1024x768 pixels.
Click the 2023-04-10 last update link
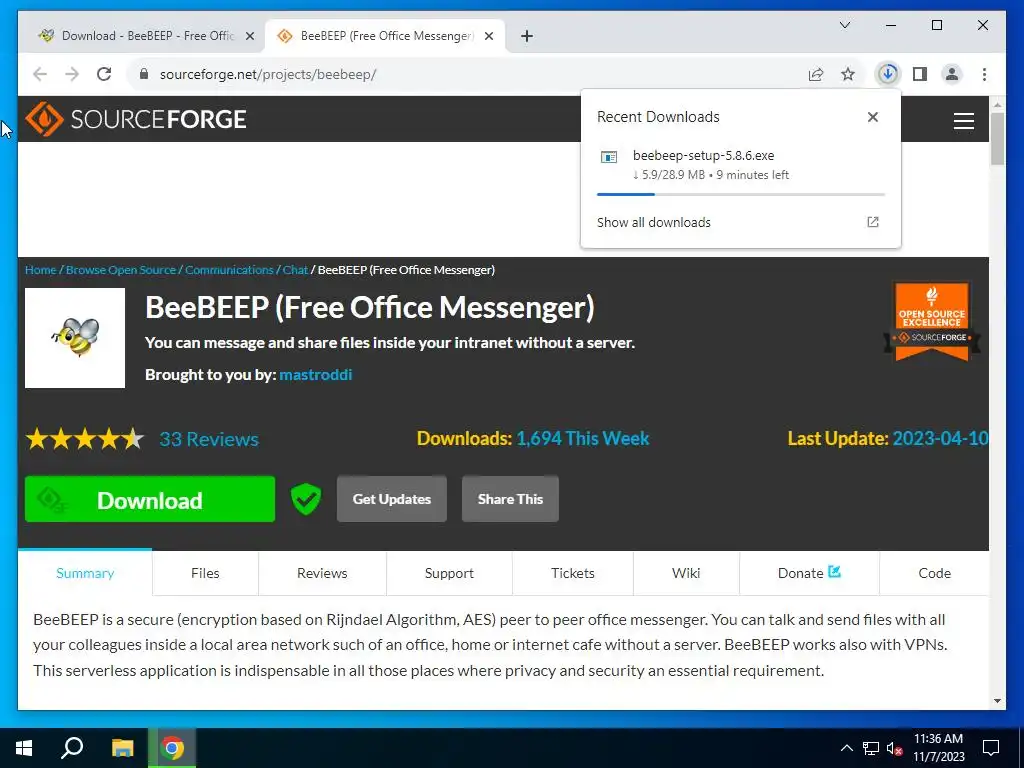pyautogui.click(x=940, y=438)
